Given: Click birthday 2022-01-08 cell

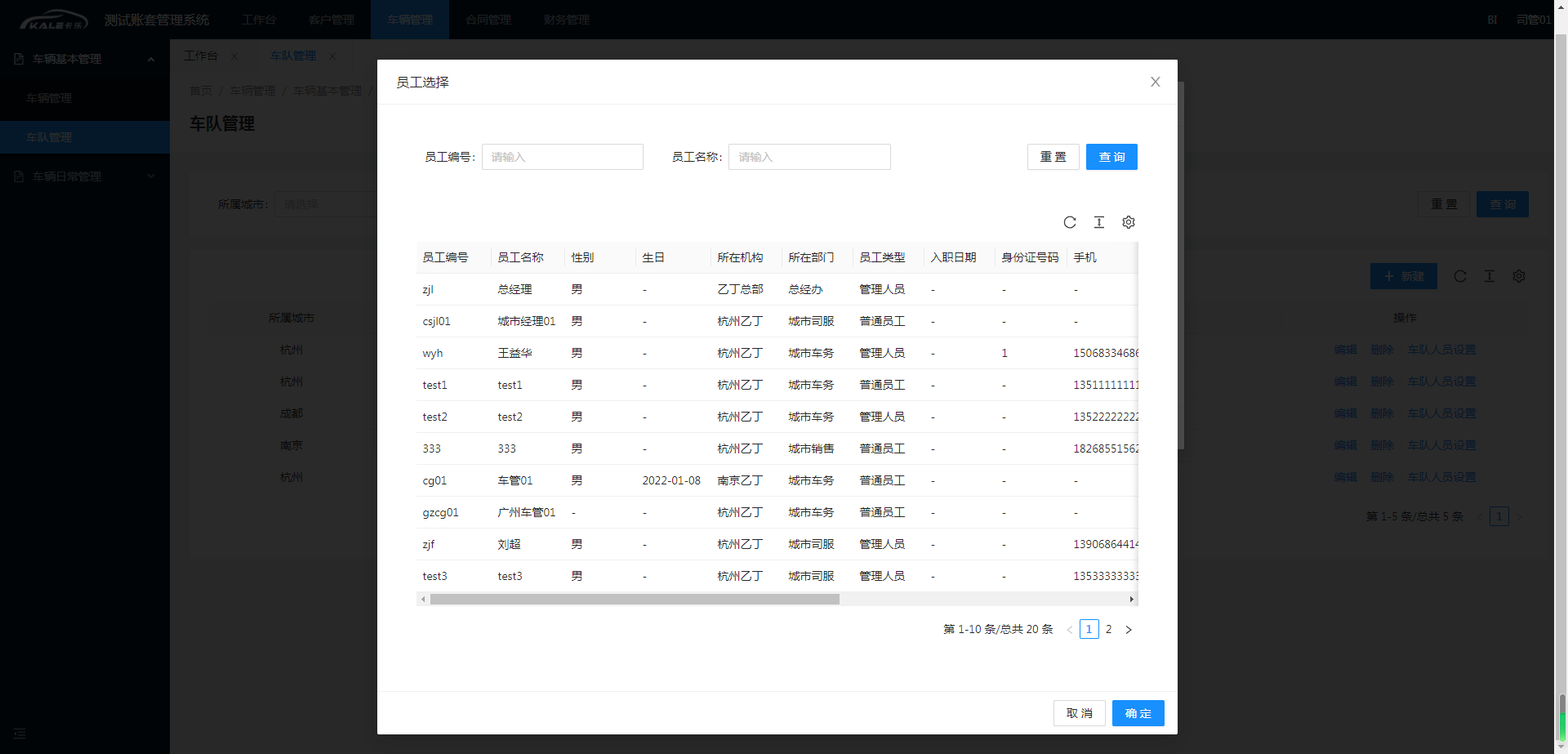Looking at the screenshot, I should click(x=671, y=480).
